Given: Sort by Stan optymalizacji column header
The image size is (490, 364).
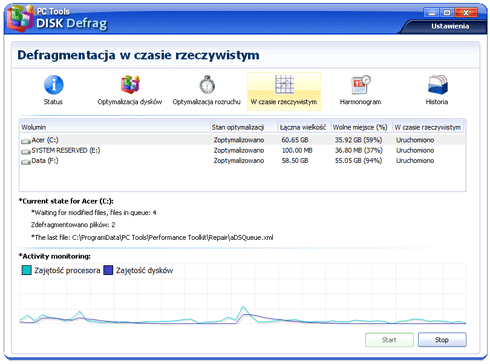Looking at the screenshot, I should point(244,127).
